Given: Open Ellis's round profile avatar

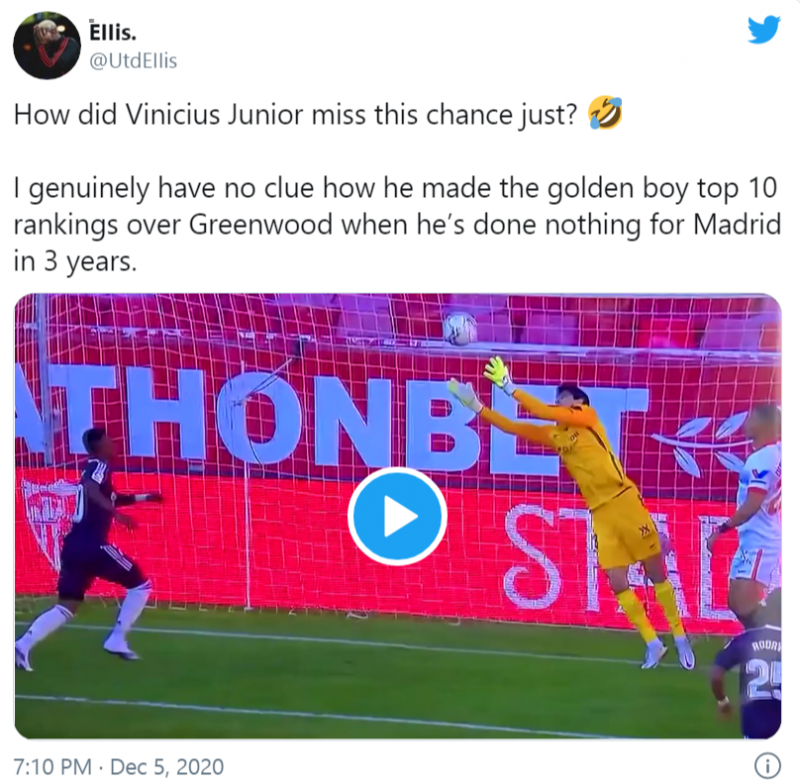Looking at the screenshot, I should click(47, 45).
